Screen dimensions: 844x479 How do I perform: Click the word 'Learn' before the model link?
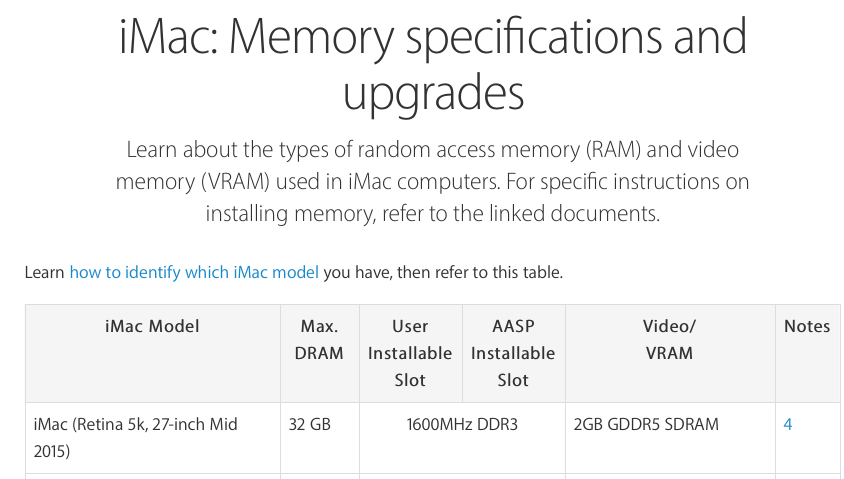pyautogui.click(x=45, y=272)
